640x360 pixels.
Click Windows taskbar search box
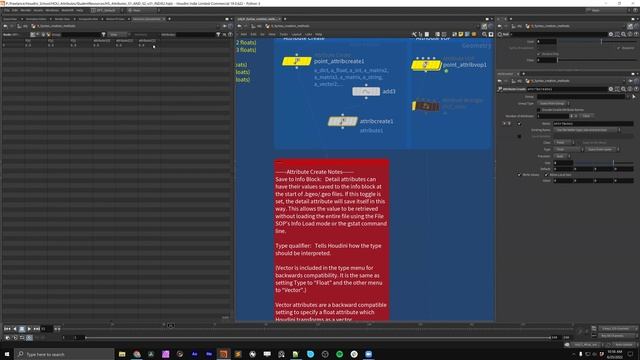[x=64, y=354]
